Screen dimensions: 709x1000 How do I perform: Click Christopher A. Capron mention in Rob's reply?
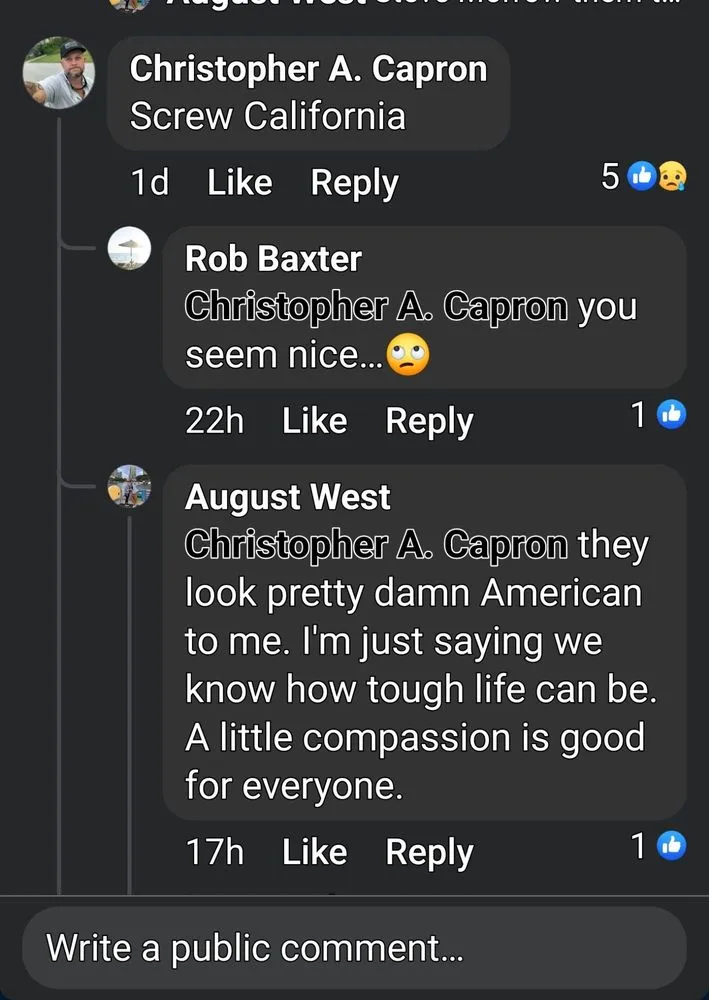click(377, 307)
